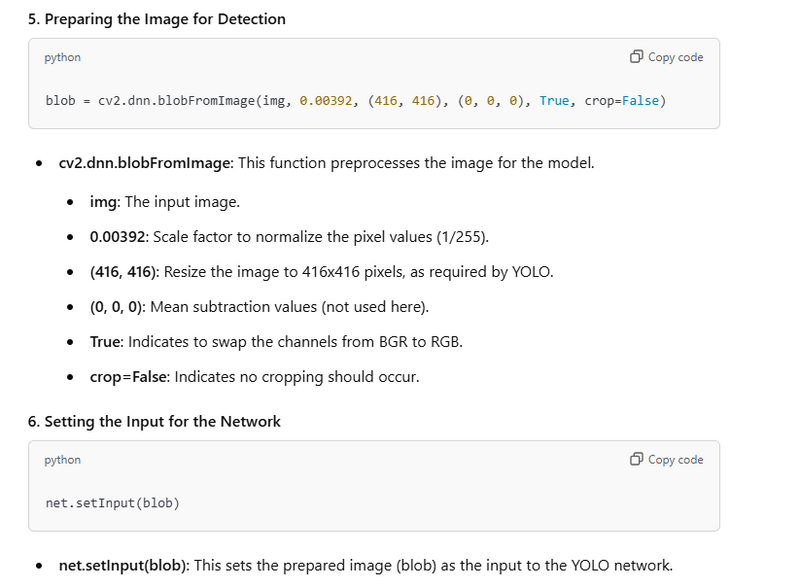Screen dimensions: 800x585
Task: Click the bold 'net.setInput(blob)' bullet term
Action: [122, 566]
